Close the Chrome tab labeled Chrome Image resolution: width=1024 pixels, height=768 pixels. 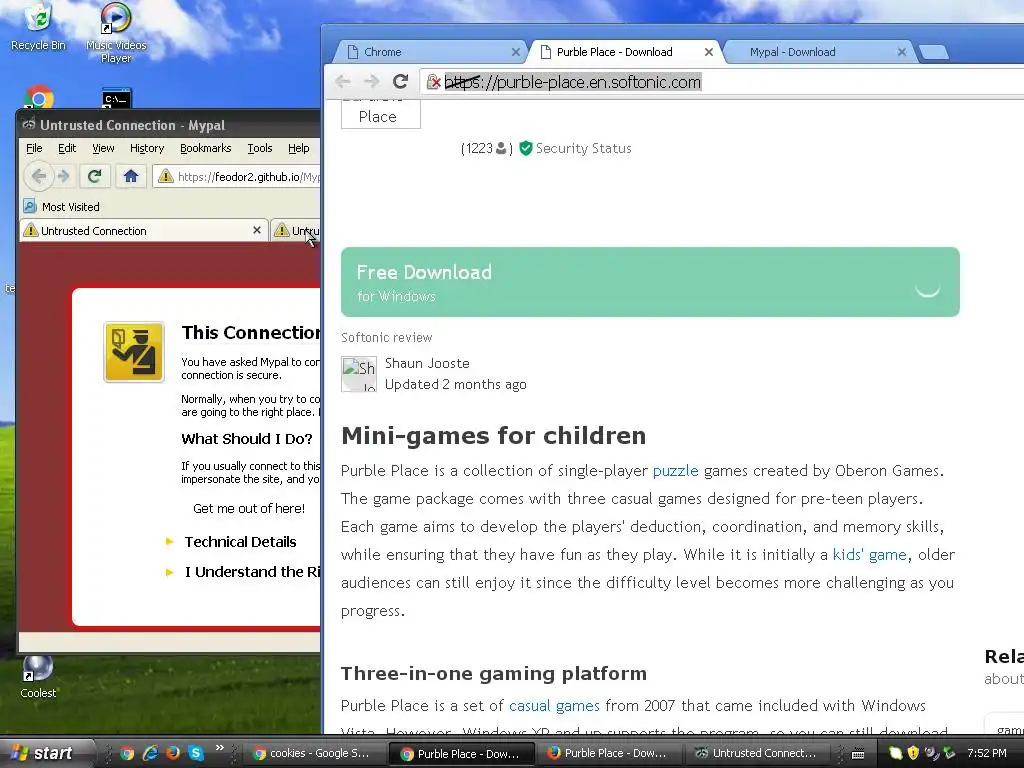coord(516,52)
